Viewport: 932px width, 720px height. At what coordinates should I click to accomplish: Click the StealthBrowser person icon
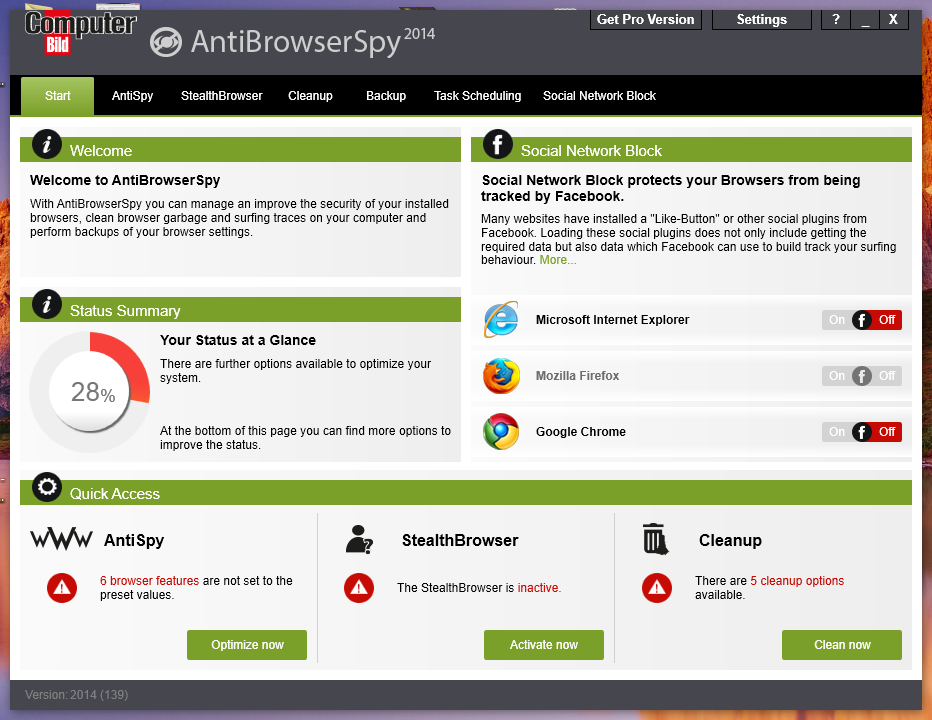[x=359, y=539]
